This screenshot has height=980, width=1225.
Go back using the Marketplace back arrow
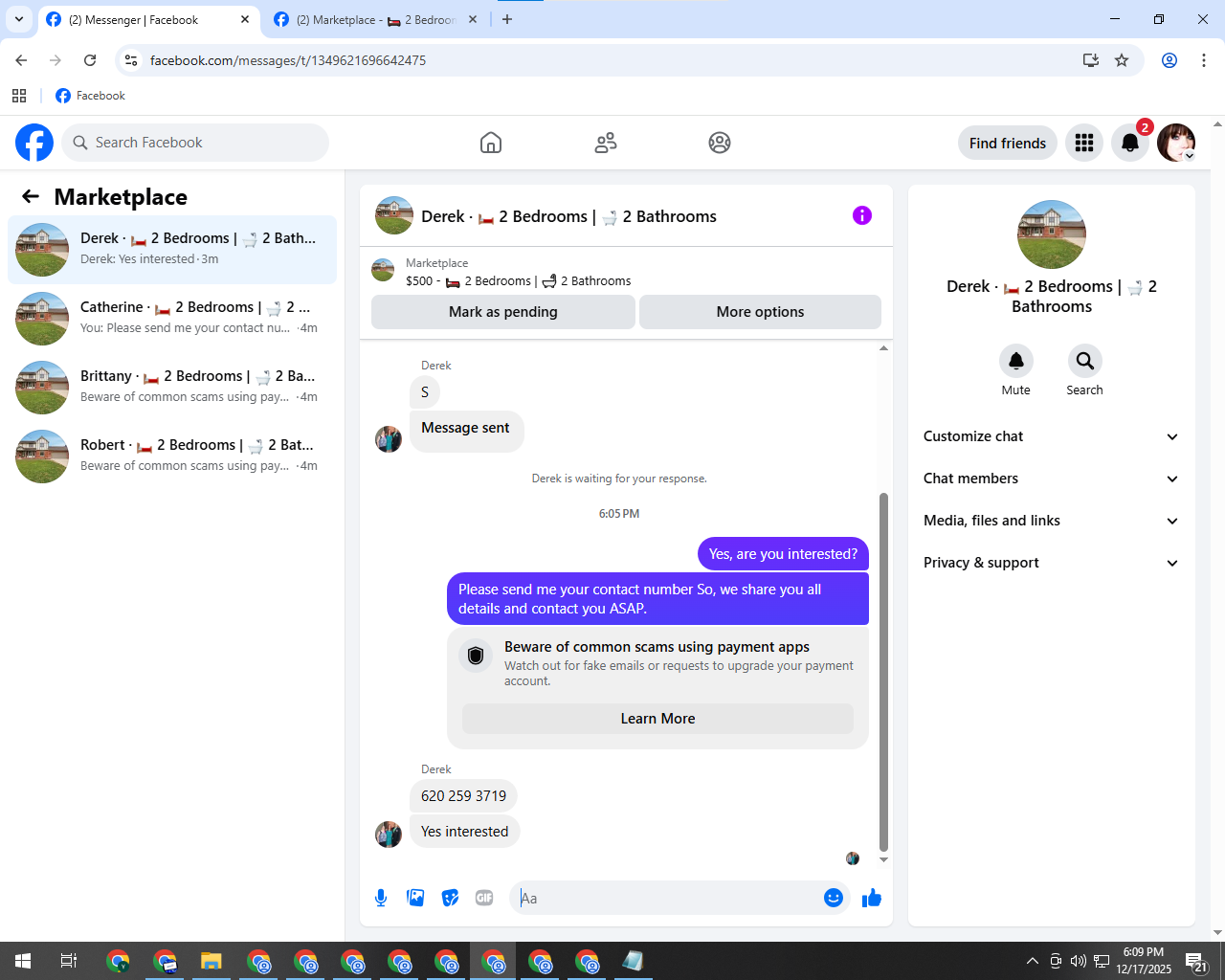click(31, 196)
